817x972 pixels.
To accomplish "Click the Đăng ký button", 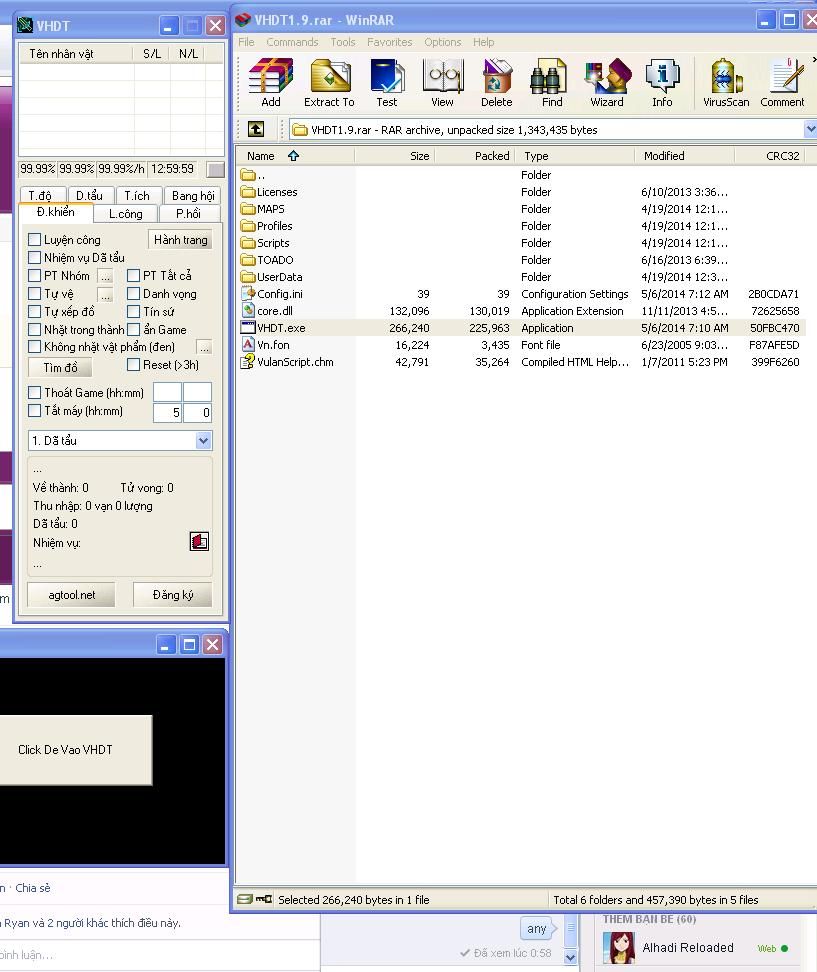I will click(x=173, y=594).
